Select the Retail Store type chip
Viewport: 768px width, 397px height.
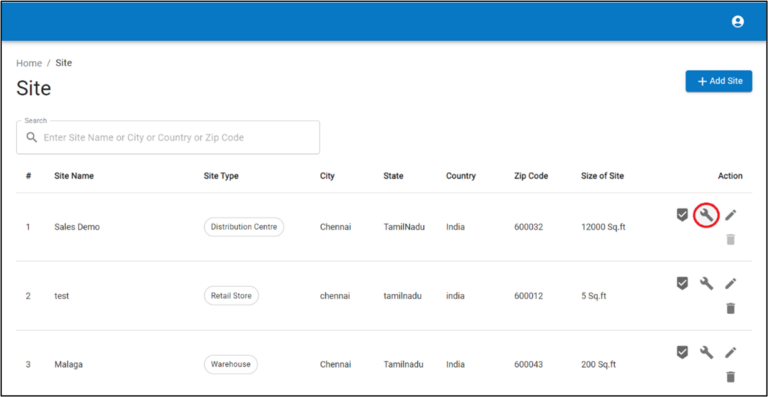click(x=231, y=296)
